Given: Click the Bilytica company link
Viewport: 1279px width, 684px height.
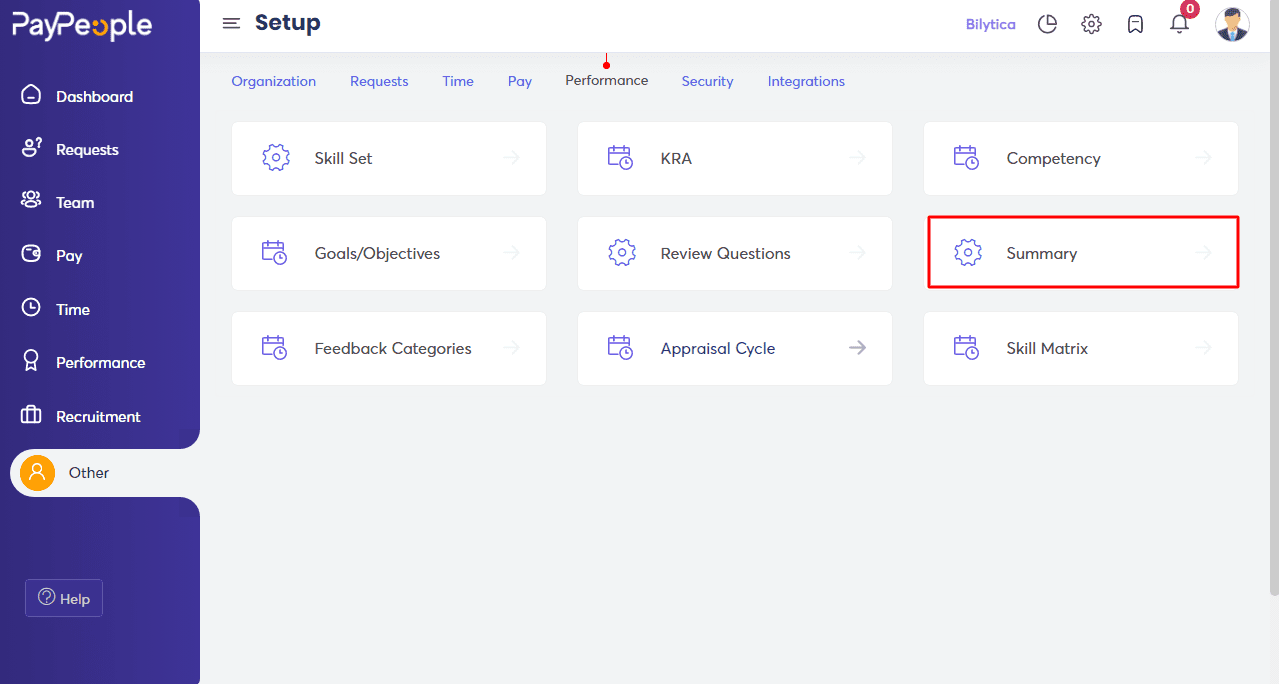Looking at the screenshot, I should tap(991, 24).
